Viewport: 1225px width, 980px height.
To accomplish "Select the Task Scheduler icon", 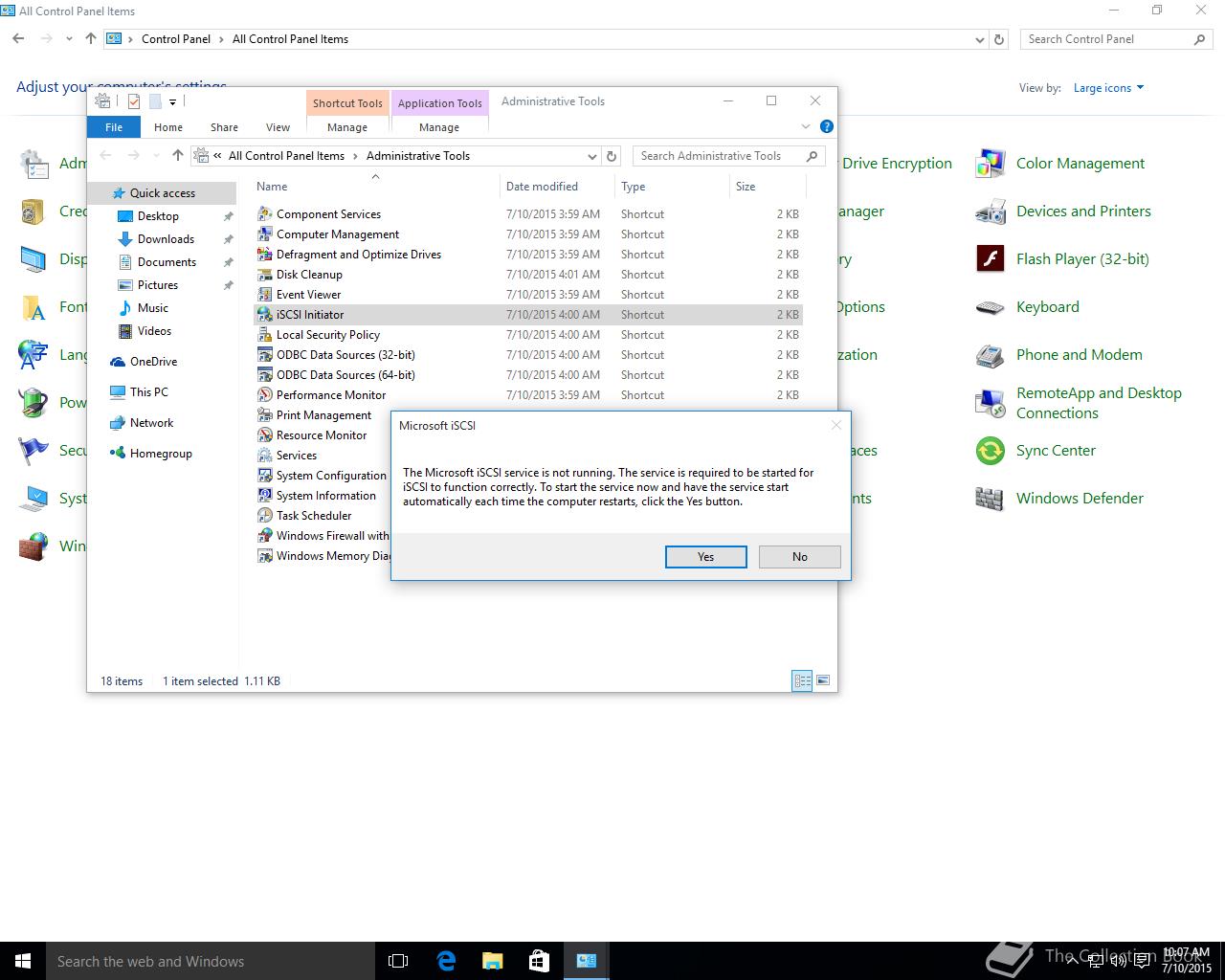I will coord(265,516).
